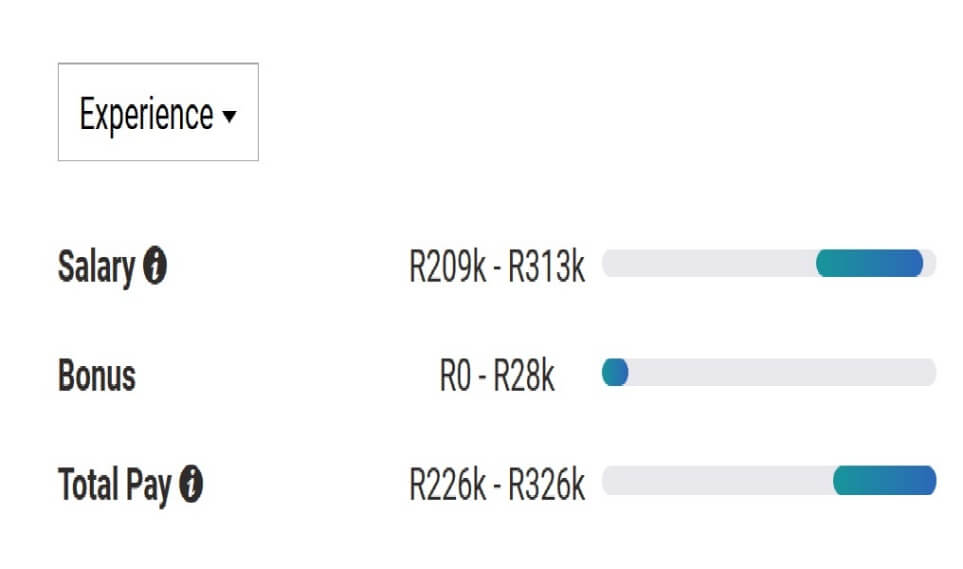Image resolution: width=963 pixels, height=569 pixels.
Task: Open the Experience dropdown
Action: 158,112
